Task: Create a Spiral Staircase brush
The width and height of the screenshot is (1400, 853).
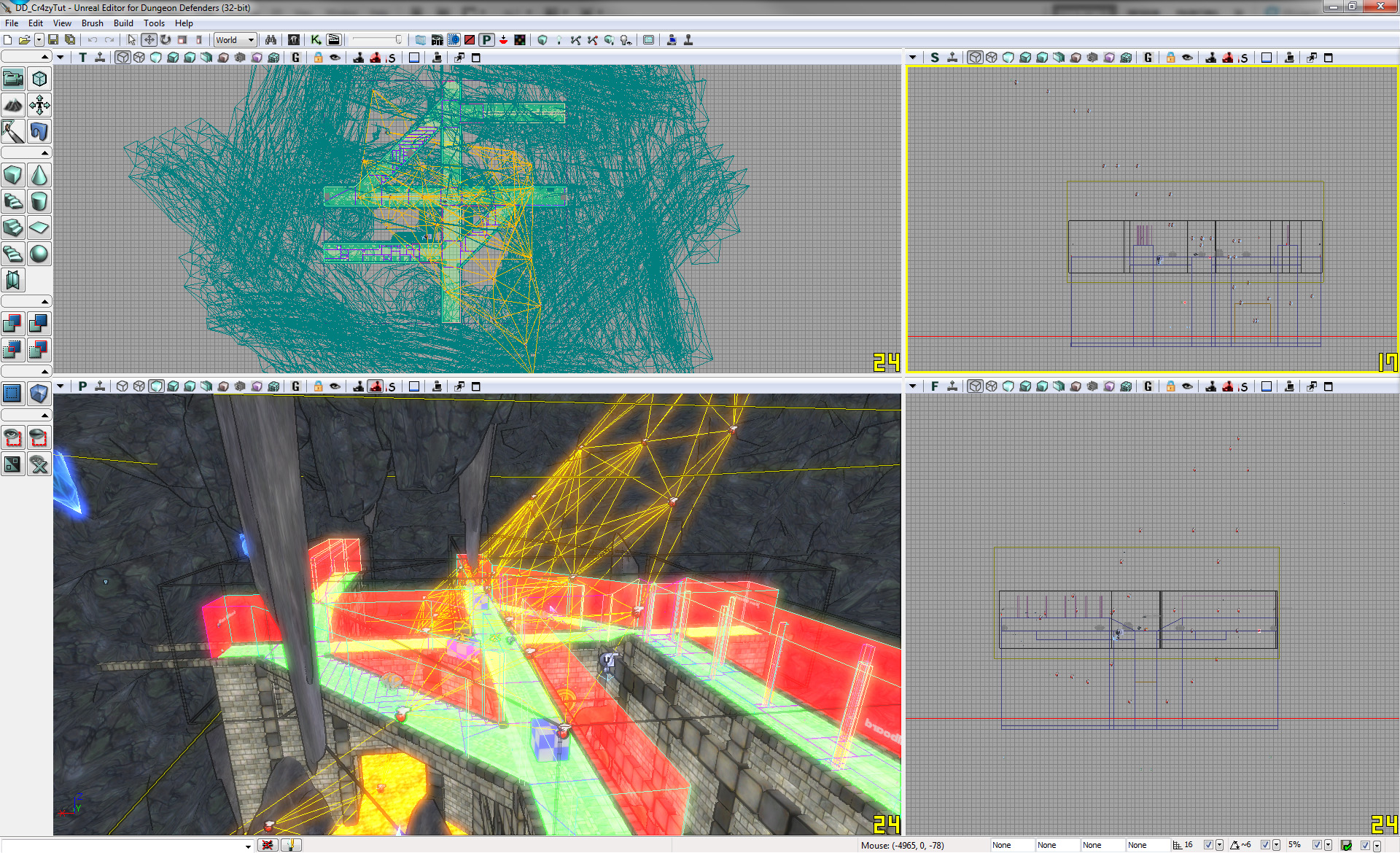Action: pos(13,254)
